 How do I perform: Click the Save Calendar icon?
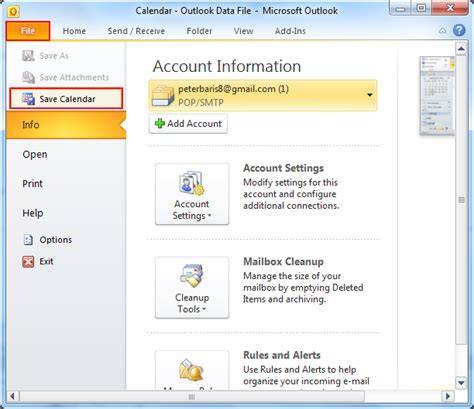click(28, 99)
